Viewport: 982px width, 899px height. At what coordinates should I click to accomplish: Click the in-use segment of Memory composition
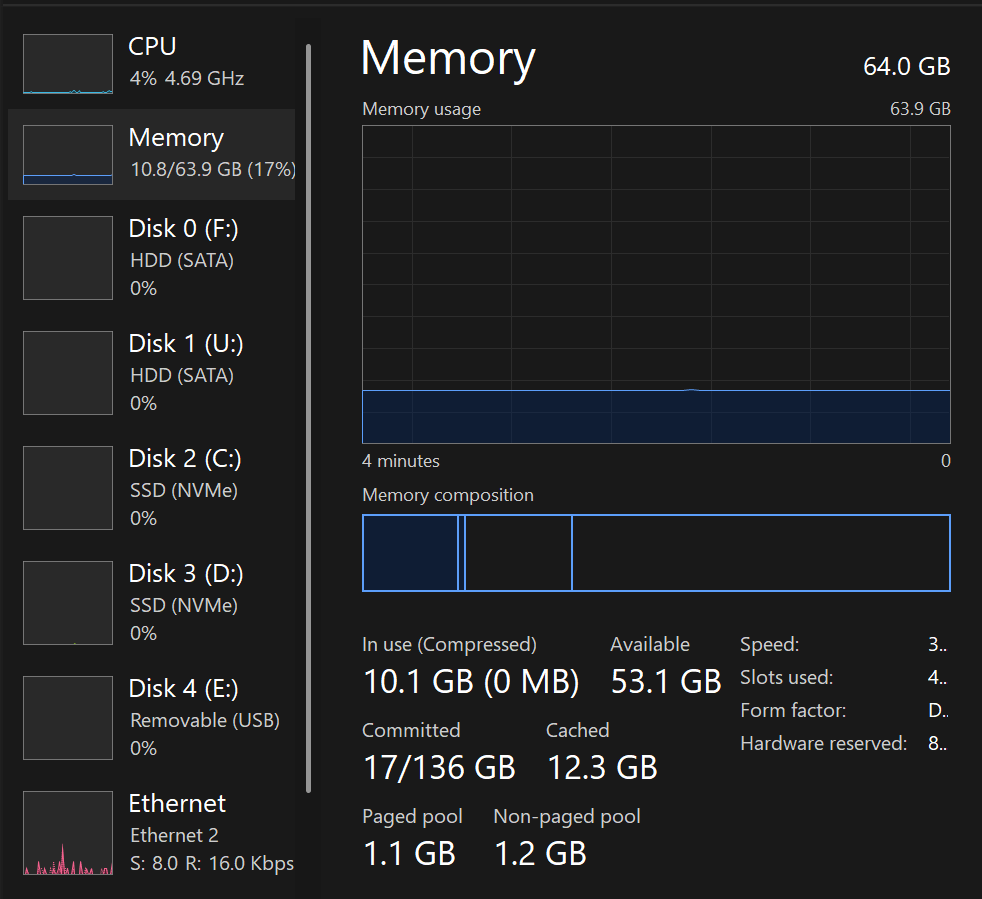tap(409, 553)
